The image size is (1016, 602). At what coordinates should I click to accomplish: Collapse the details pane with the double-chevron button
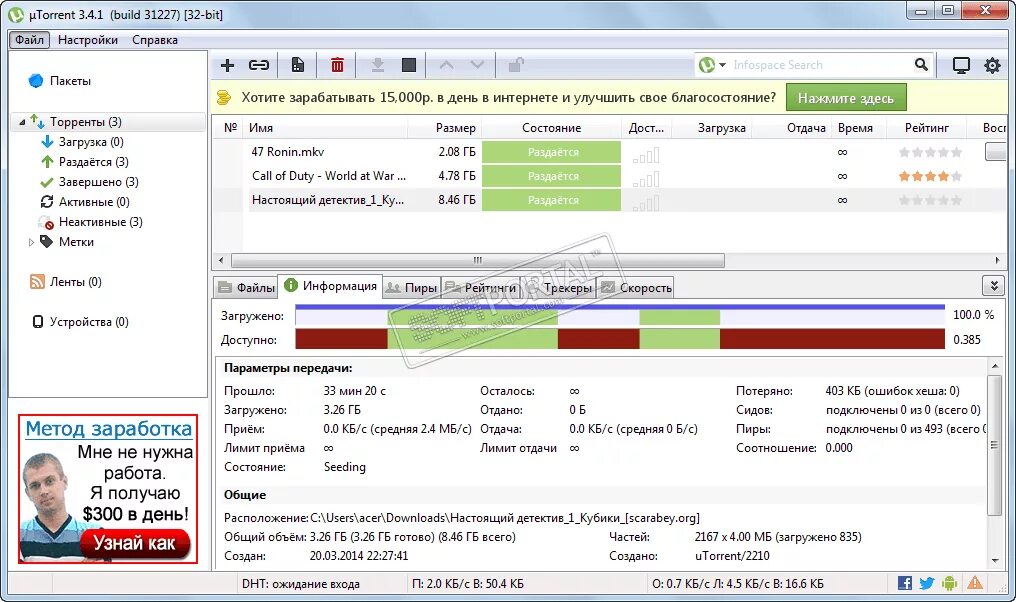(993, 285)
